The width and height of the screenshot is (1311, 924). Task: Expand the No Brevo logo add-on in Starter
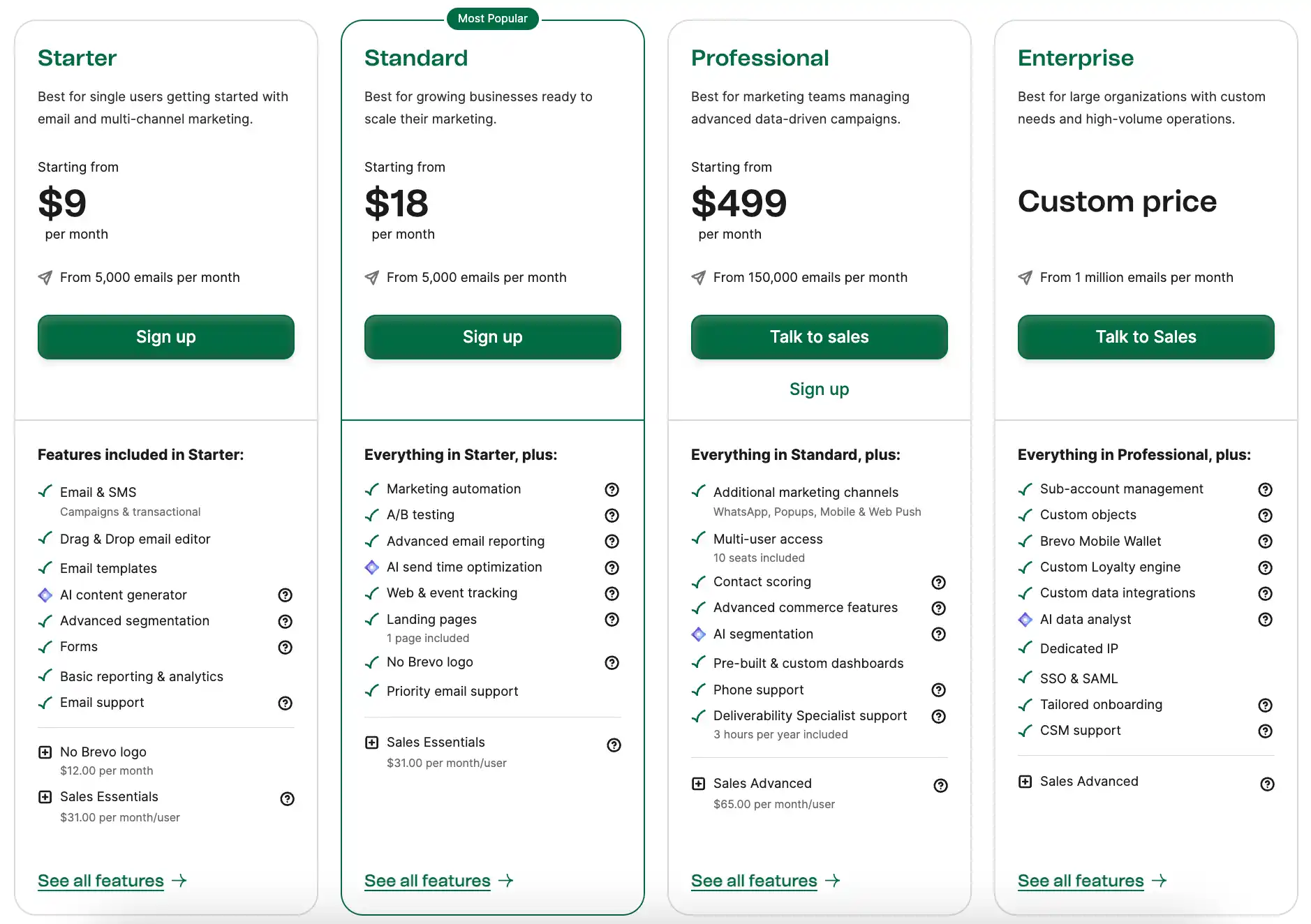(45, 752)
